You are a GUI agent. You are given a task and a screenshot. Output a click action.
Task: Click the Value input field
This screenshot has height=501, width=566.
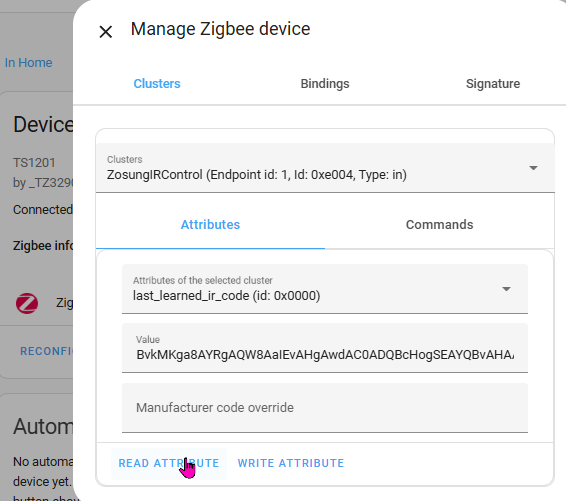coord(325,348)
